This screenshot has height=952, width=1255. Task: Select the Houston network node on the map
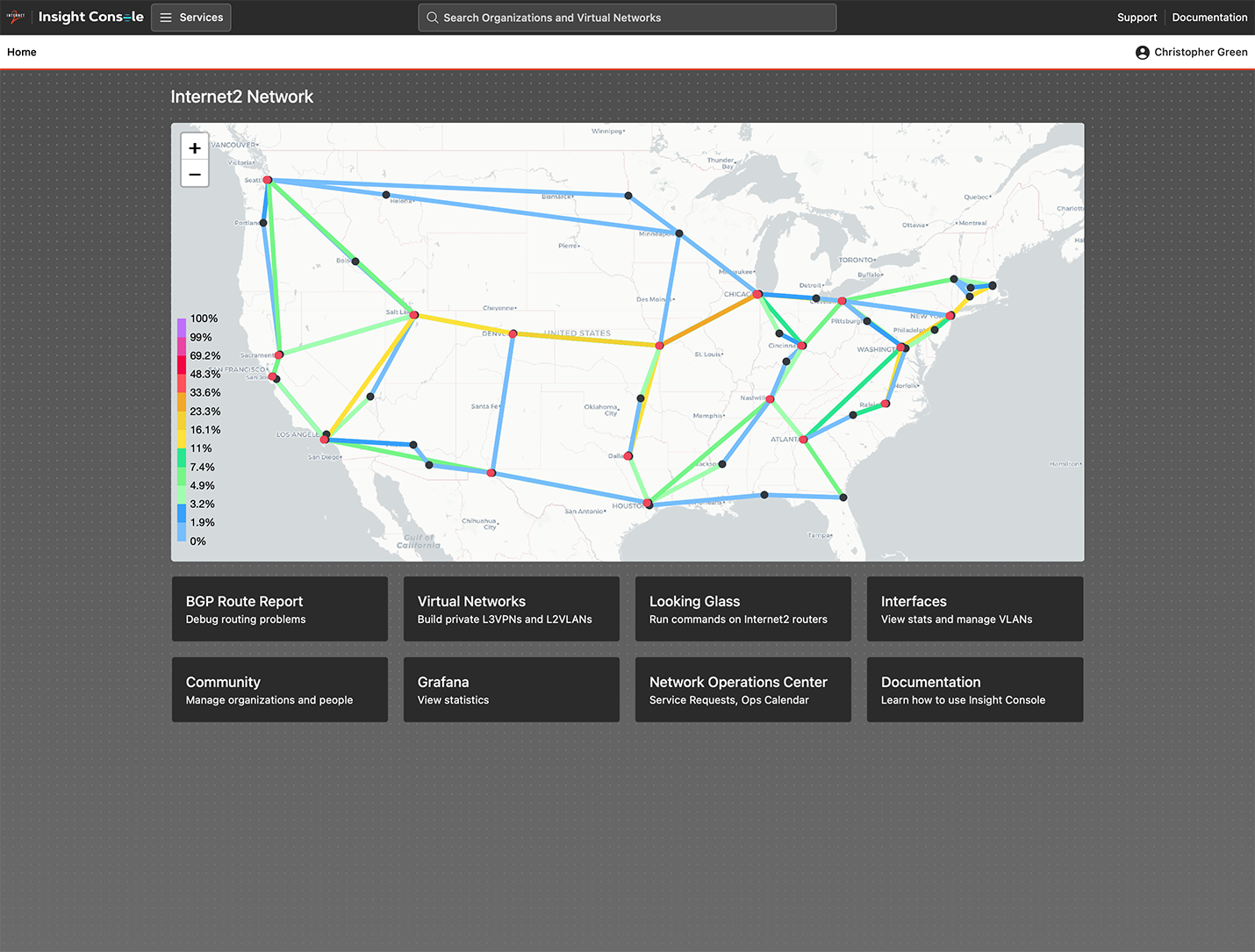coord(647,503)
